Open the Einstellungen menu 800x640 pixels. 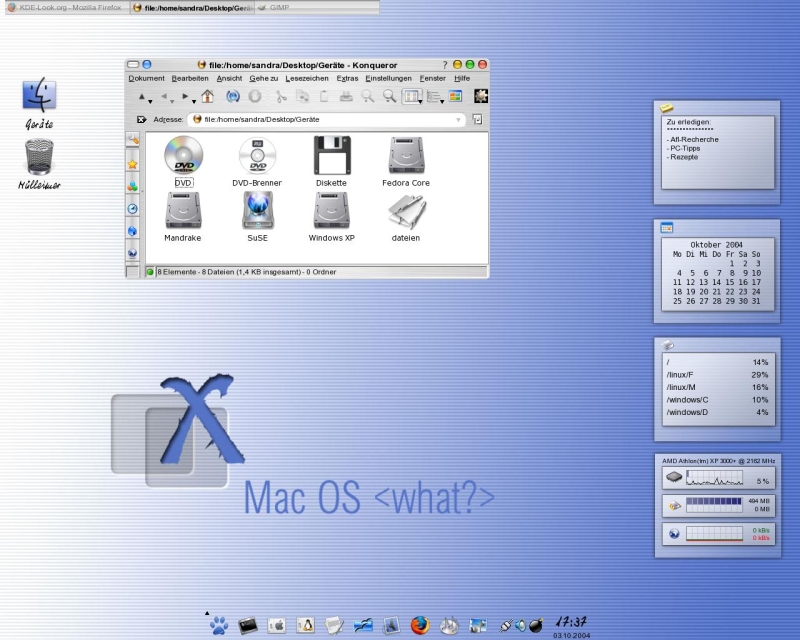coord(388,78)
